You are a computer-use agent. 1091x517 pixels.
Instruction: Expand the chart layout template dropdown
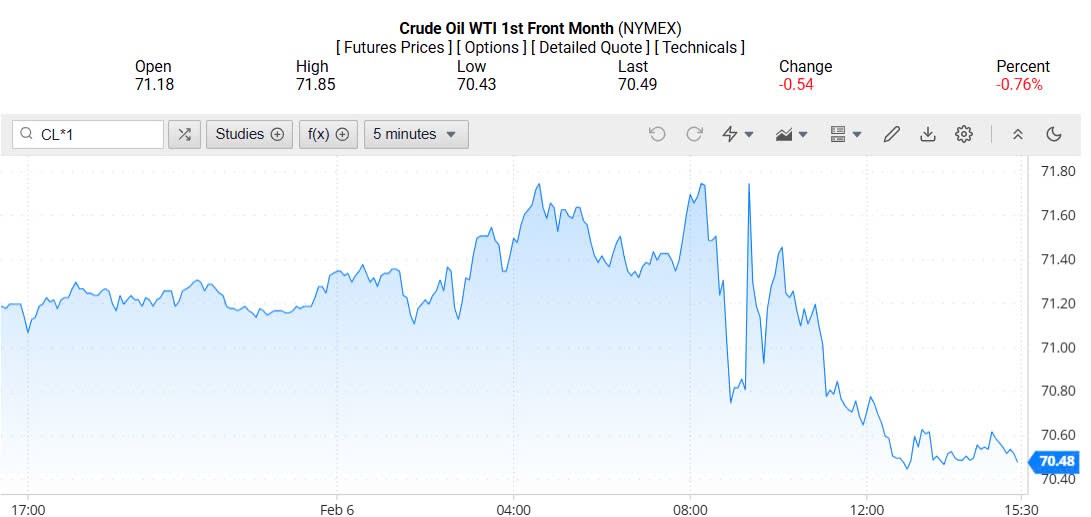coord(846,134)
